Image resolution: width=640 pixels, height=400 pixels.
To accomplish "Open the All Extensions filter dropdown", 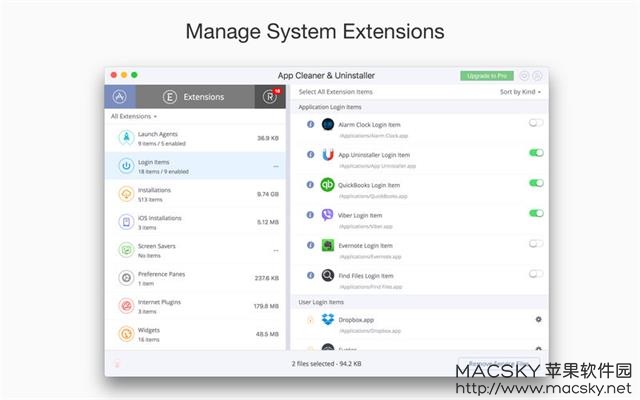I will point(134,116).
